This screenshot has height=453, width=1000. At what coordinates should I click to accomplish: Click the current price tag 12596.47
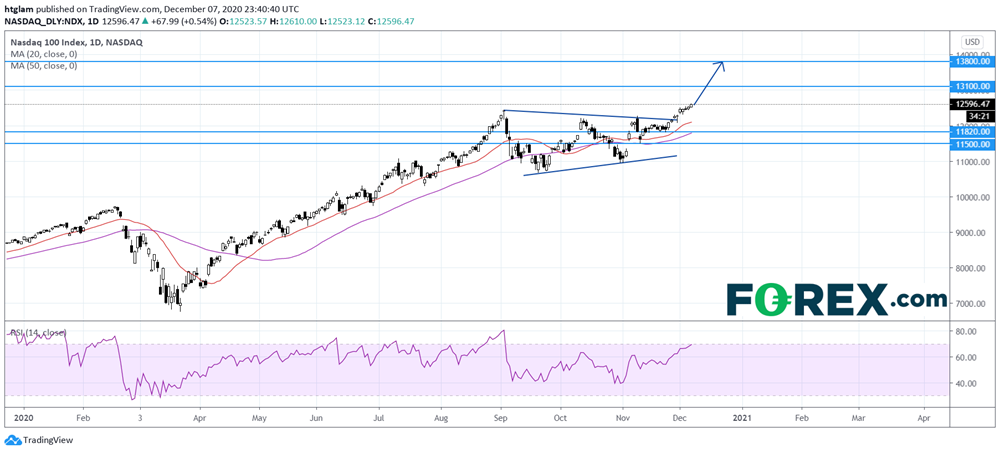tap(971, 104)
